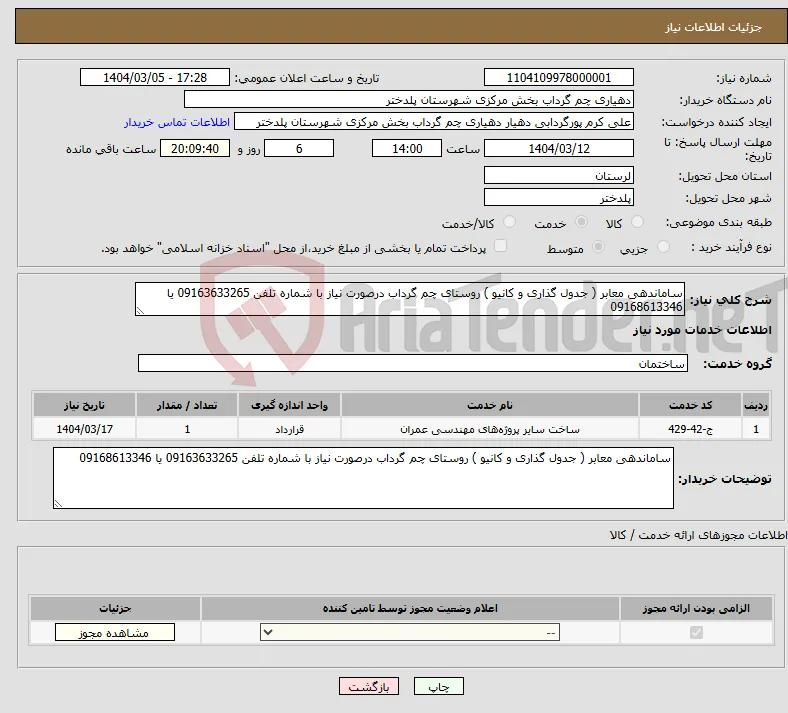The image size is (788, 713).
Task: Click the need date cell 1404/03/17
Action: (84, 429)
